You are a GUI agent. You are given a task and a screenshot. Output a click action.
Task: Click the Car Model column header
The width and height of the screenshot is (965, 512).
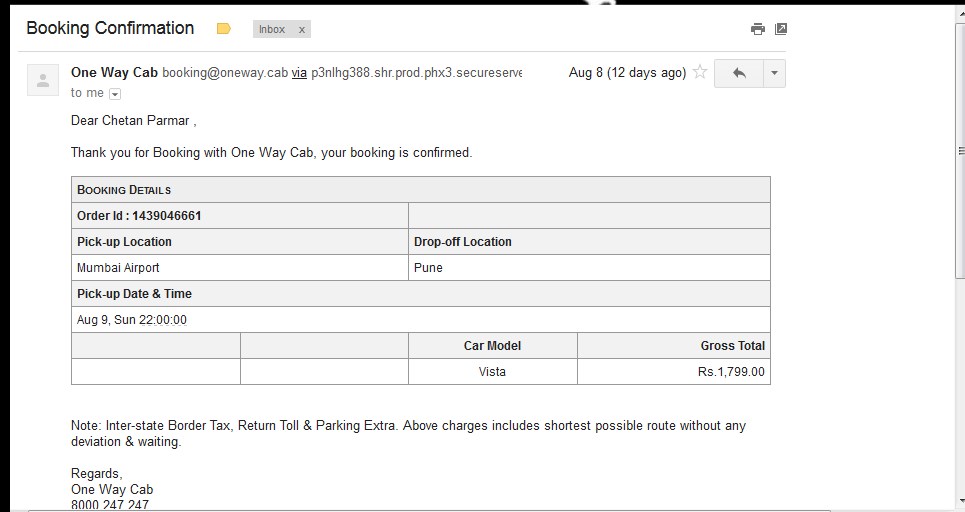pos(492,346)
